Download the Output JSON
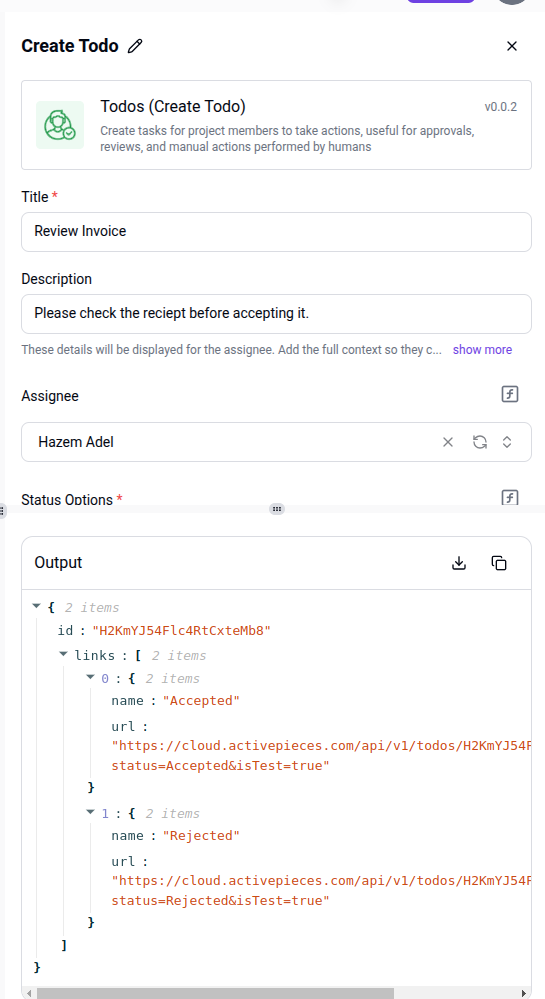The height and width of the screenshot is (999, 545). tap(459, 563)
